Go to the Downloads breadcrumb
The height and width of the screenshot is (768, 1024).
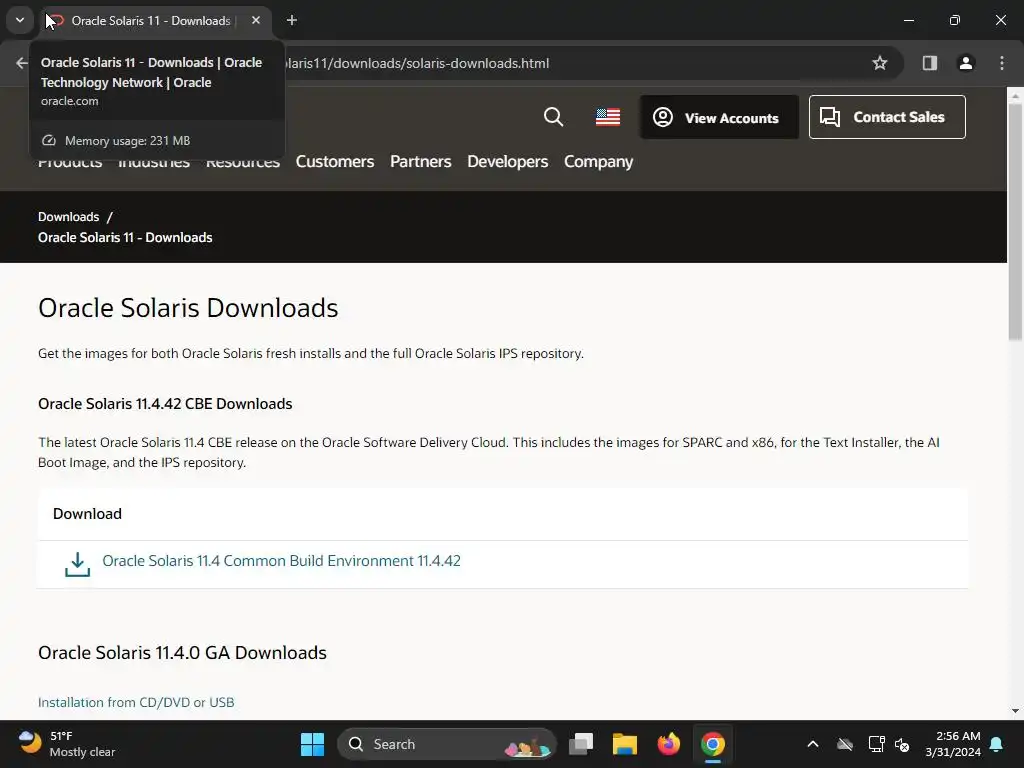[69, 217]
